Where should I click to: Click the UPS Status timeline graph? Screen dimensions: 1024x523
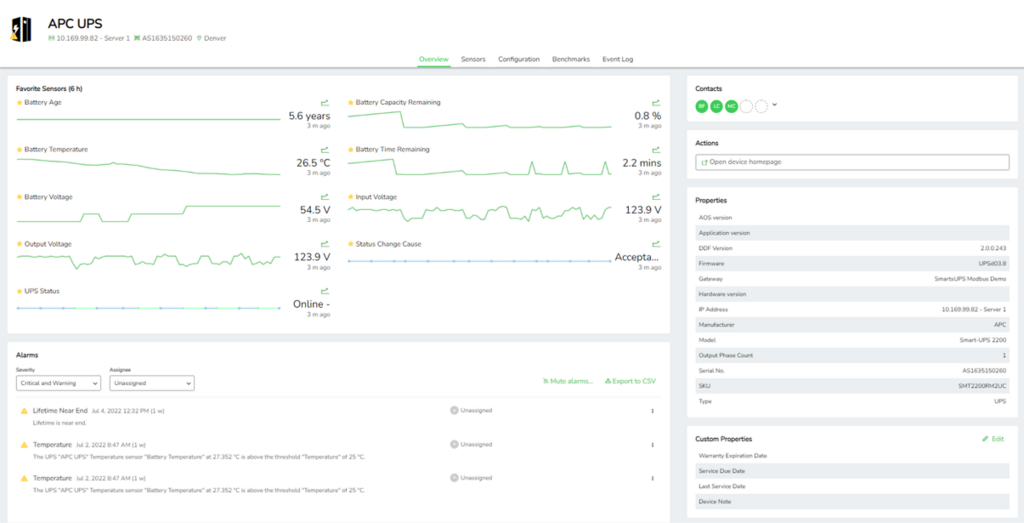[148, 308]
